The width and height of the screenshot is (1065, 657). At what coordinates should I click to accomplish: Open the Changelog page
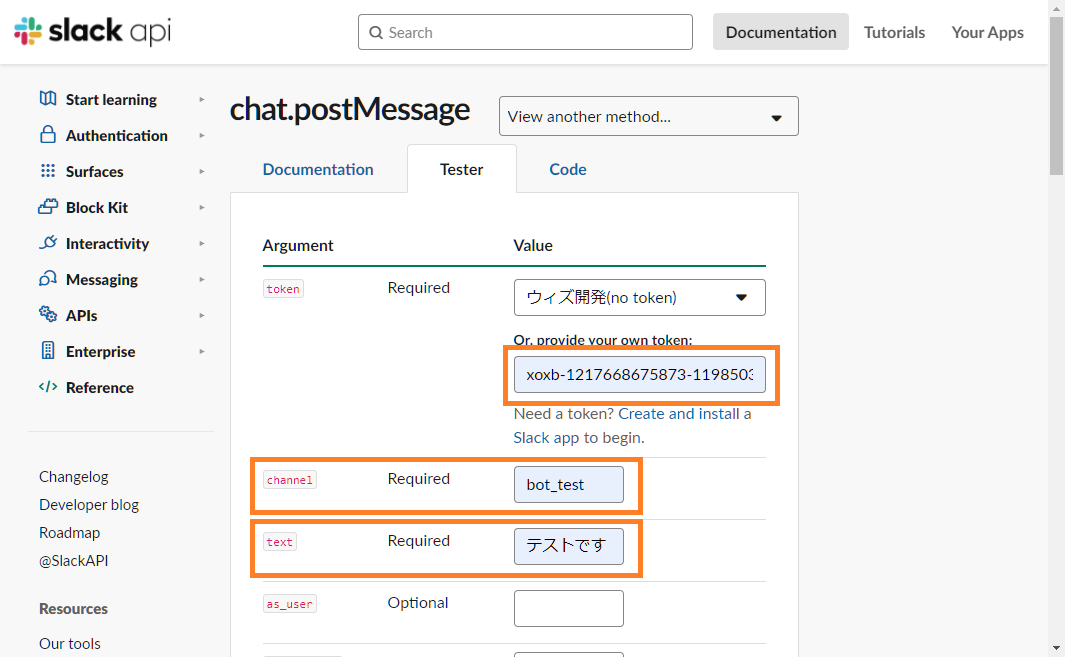73,476
